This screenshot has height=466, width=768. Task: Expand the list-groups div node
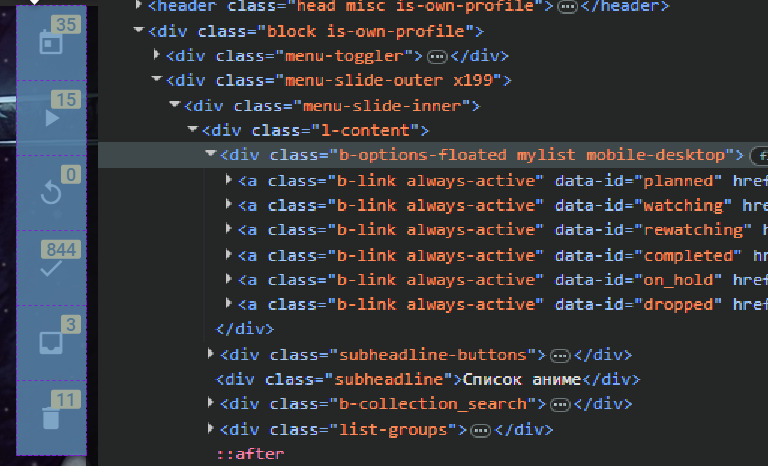click(x=210, y=429)
